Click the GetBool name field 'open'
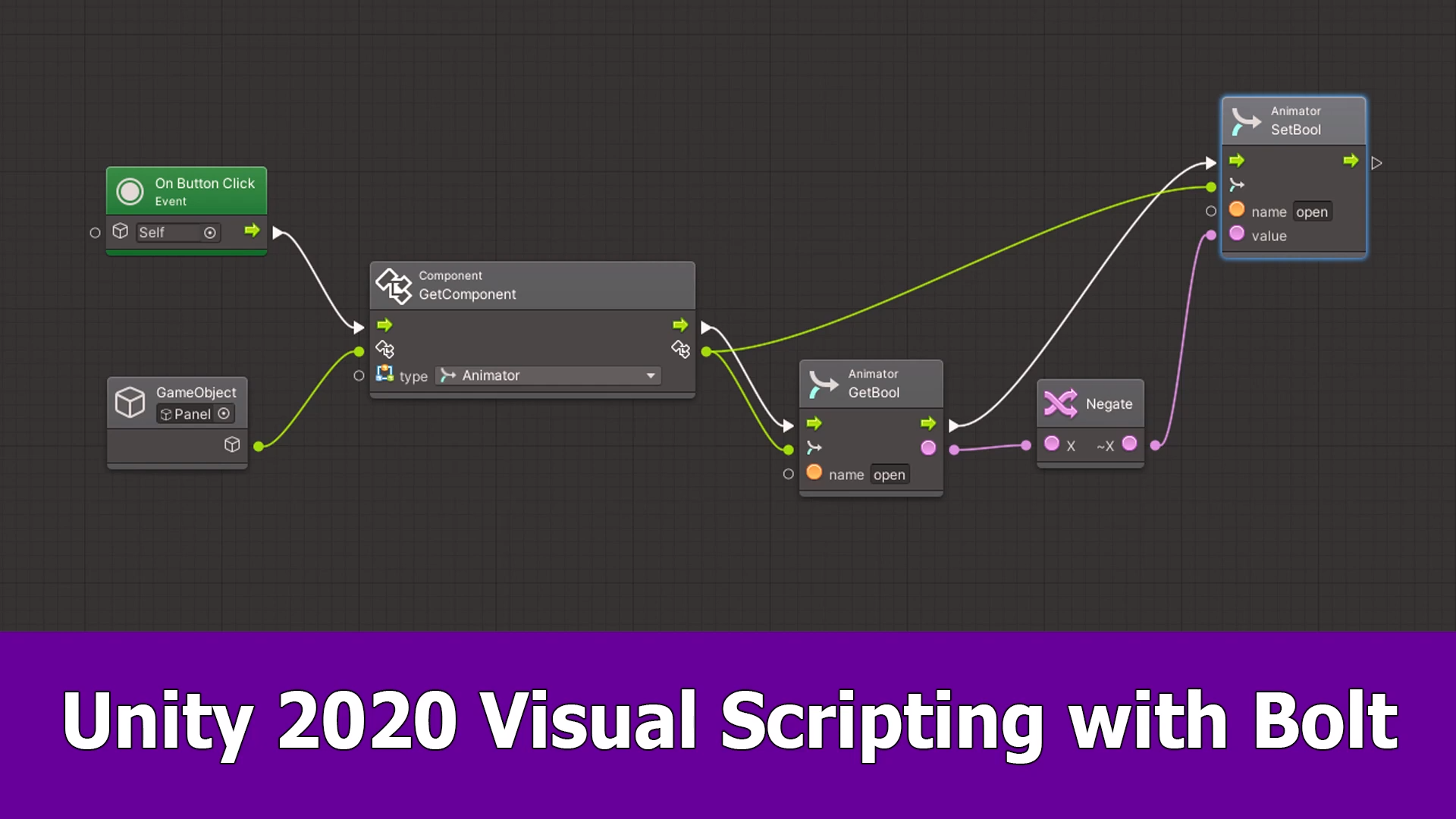This screenshot has height=819, width=1456. pos(889,475)
